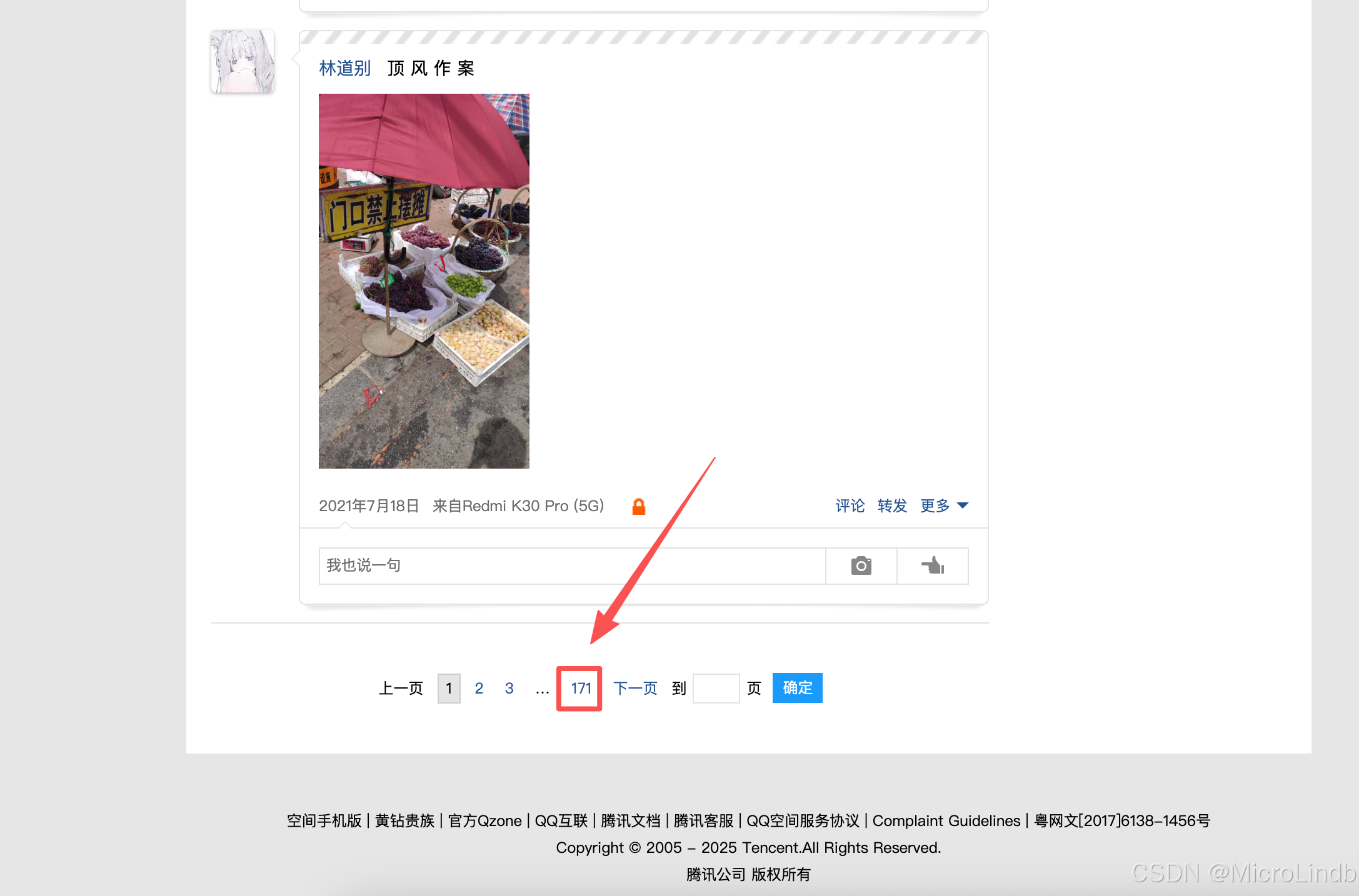
Task: Click the pointing-hand icon beside the camera
Action: pos(933,566)
